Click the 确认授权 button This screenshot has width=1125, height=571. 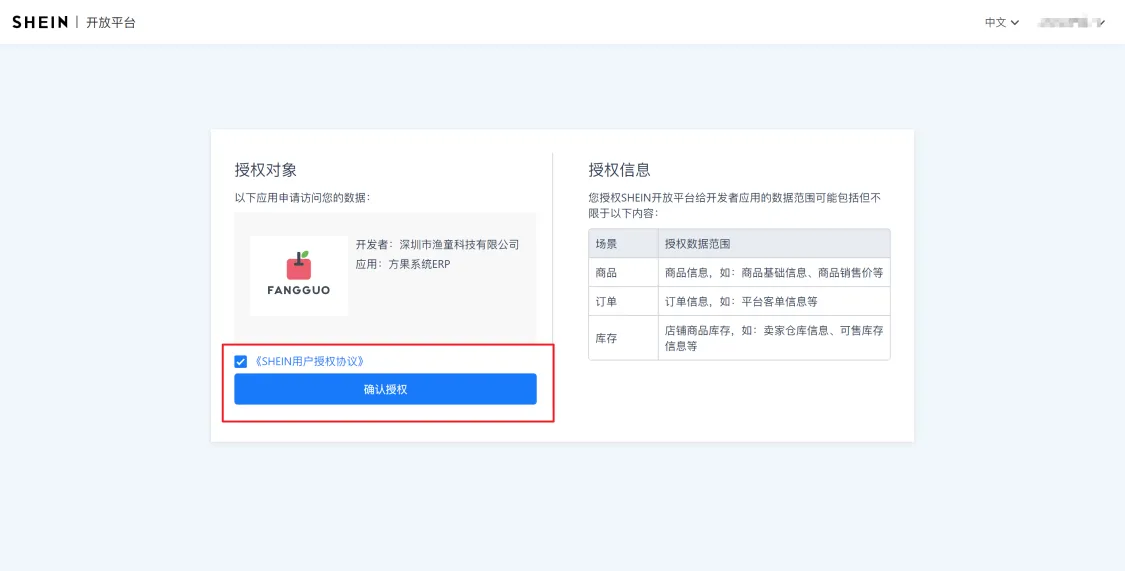click(385, 390)
